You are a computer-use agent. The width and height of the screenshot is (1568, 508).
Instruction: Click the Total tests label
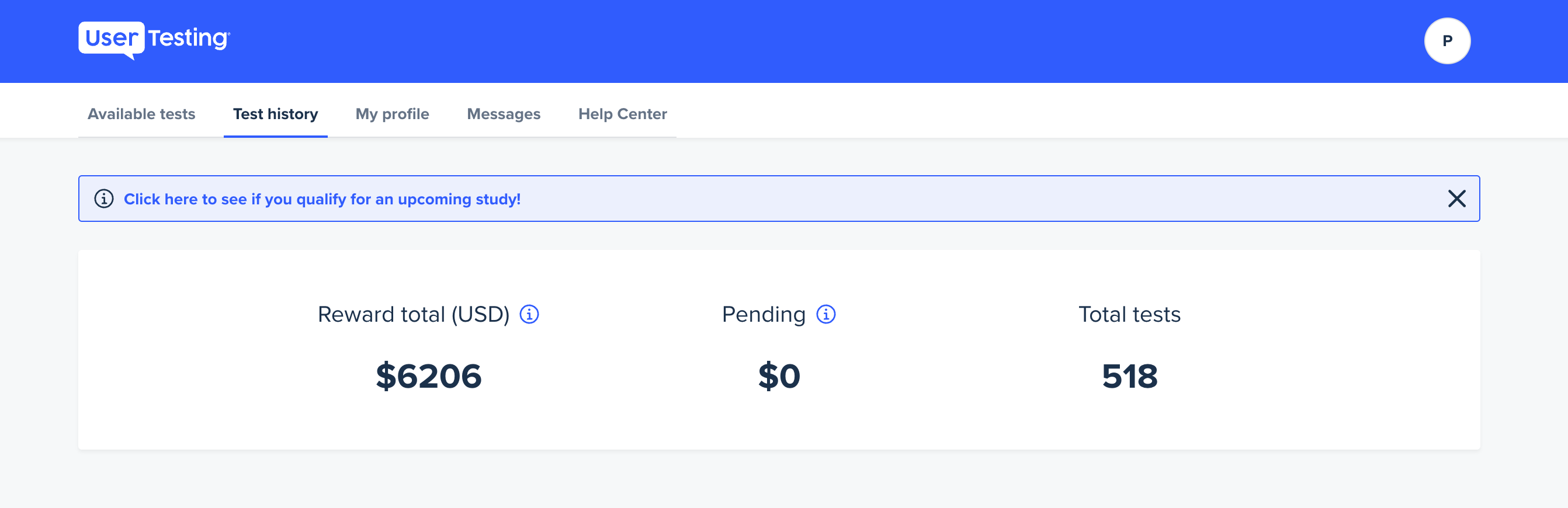[x=1129, y=315]
